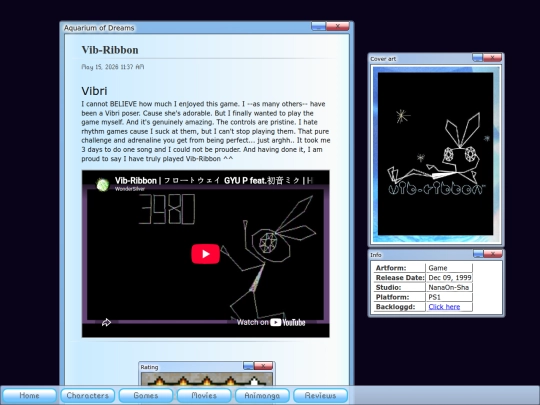Minimize the Cover art window
Viewport: 540px width, 405px height.
click(x=477, y=58)
